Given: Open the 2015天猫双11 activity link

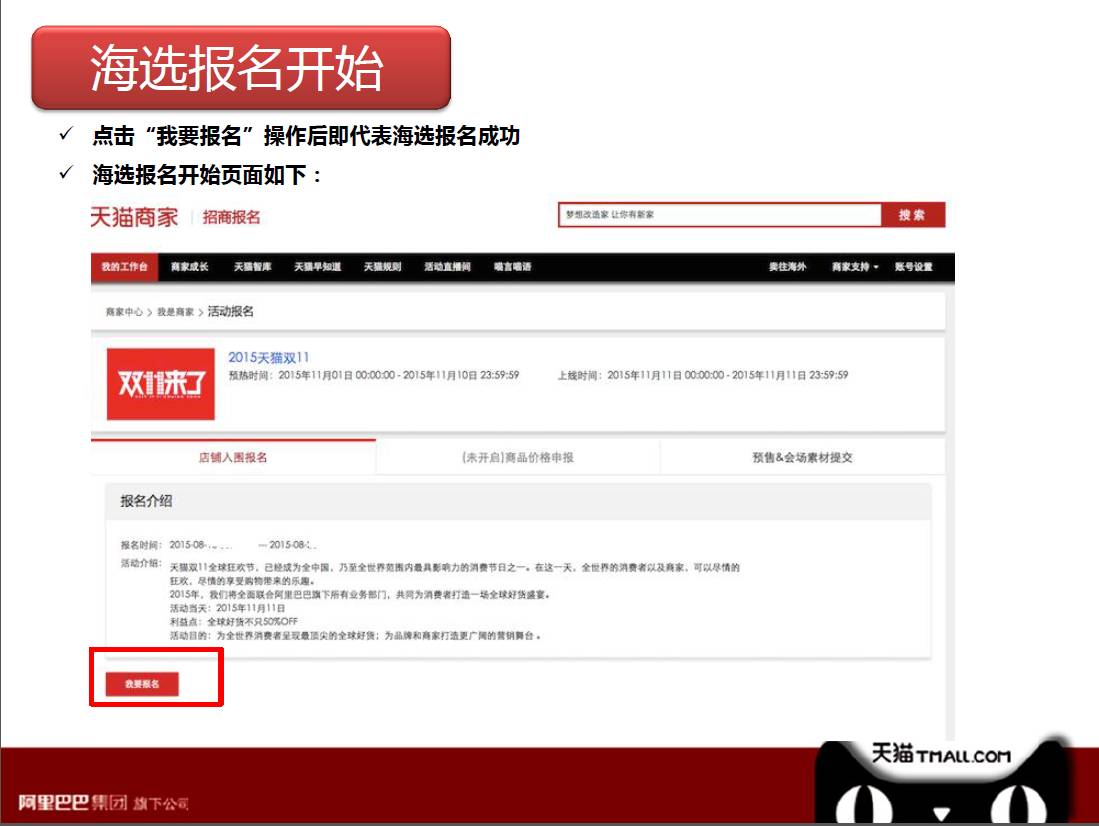Looking at the screenshot, I should coord(268,358).
